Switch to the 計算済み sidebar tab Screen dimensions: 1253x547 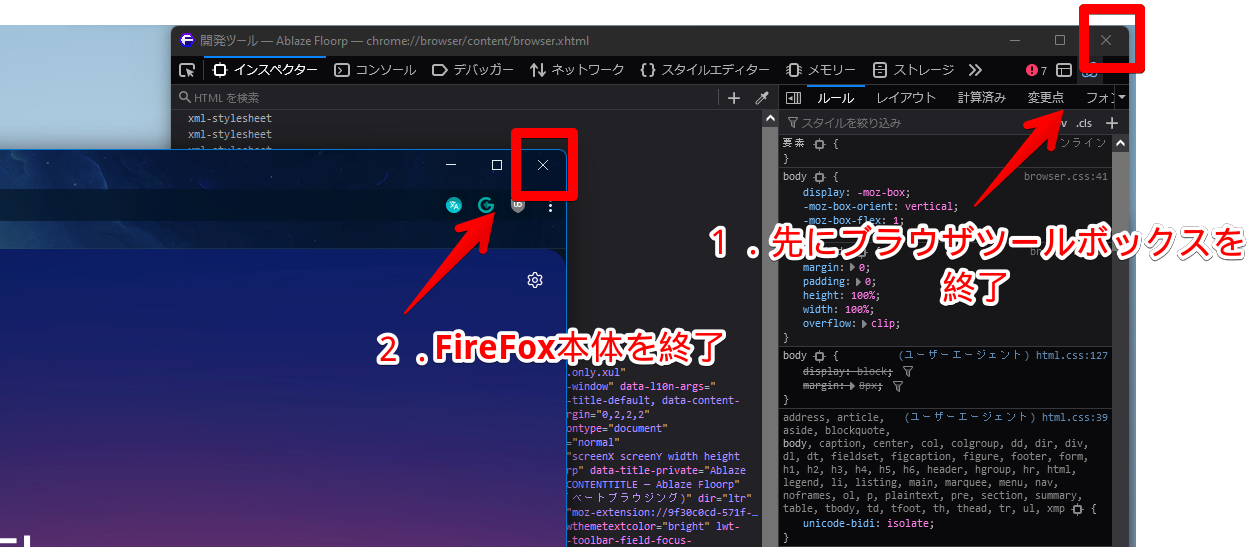982,98
